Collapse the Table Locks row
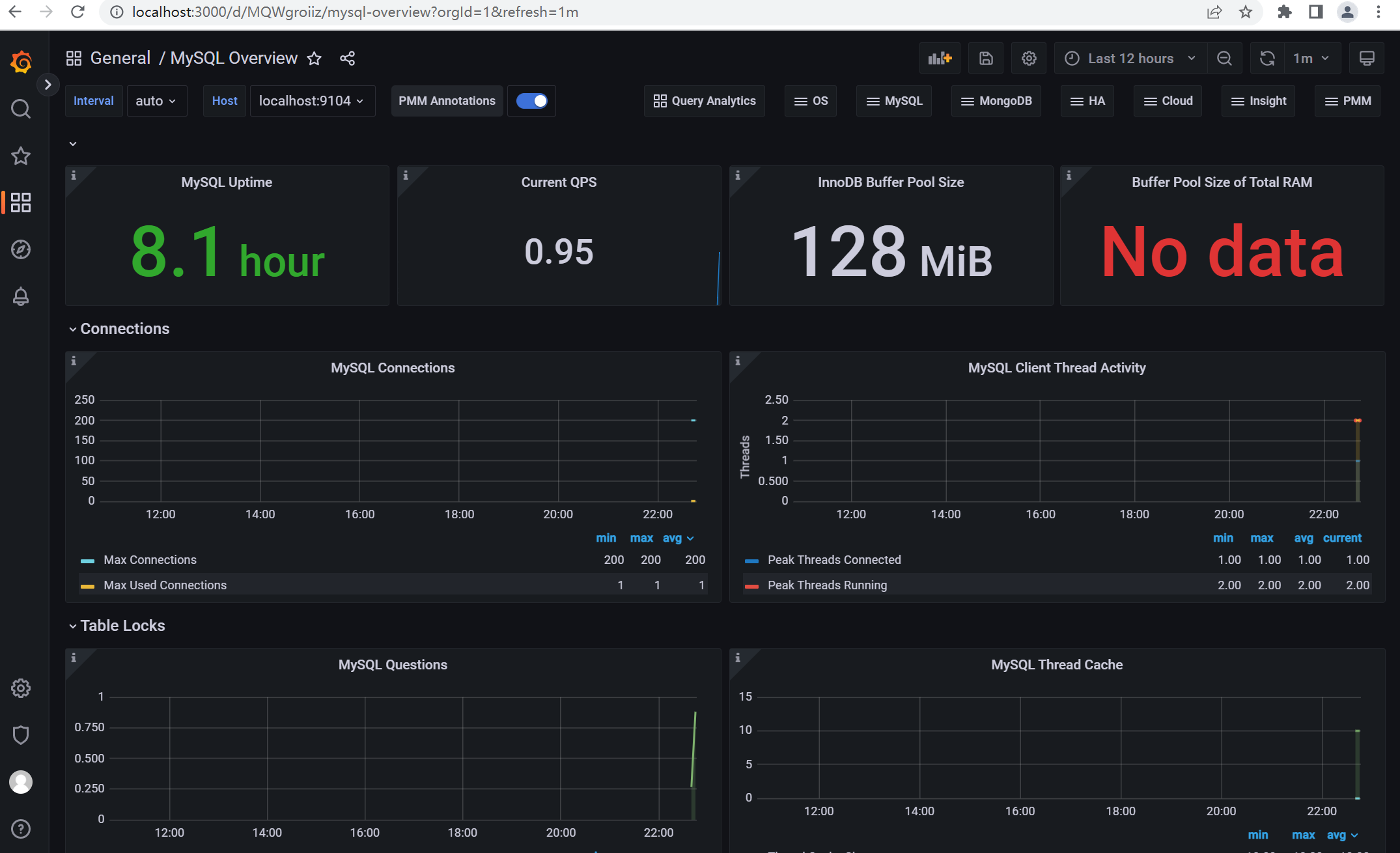Viewport: 1400px width, 853px height. pos(117,626)
